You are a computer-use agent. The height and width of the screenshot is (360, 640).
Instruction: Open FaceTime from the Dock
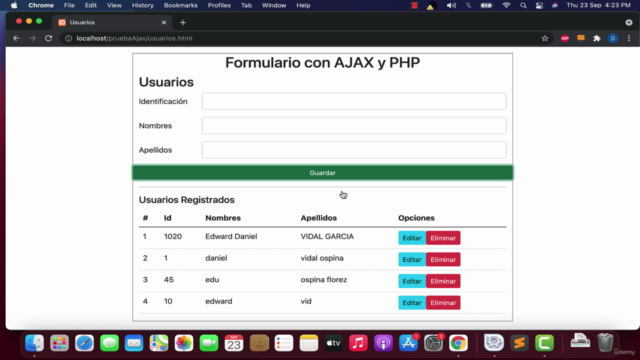point(209,343)
